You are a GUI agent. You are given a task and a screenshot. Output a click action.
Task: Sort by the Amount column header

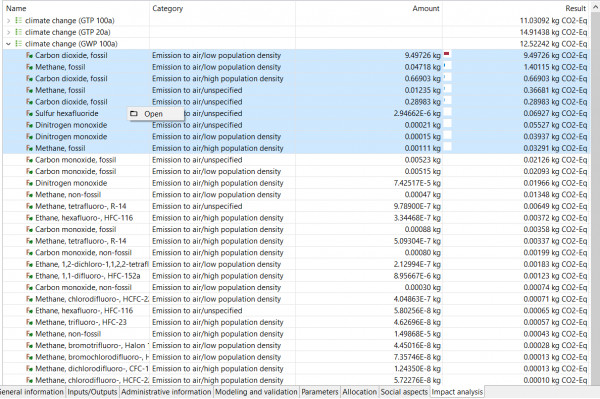point(369,8)
